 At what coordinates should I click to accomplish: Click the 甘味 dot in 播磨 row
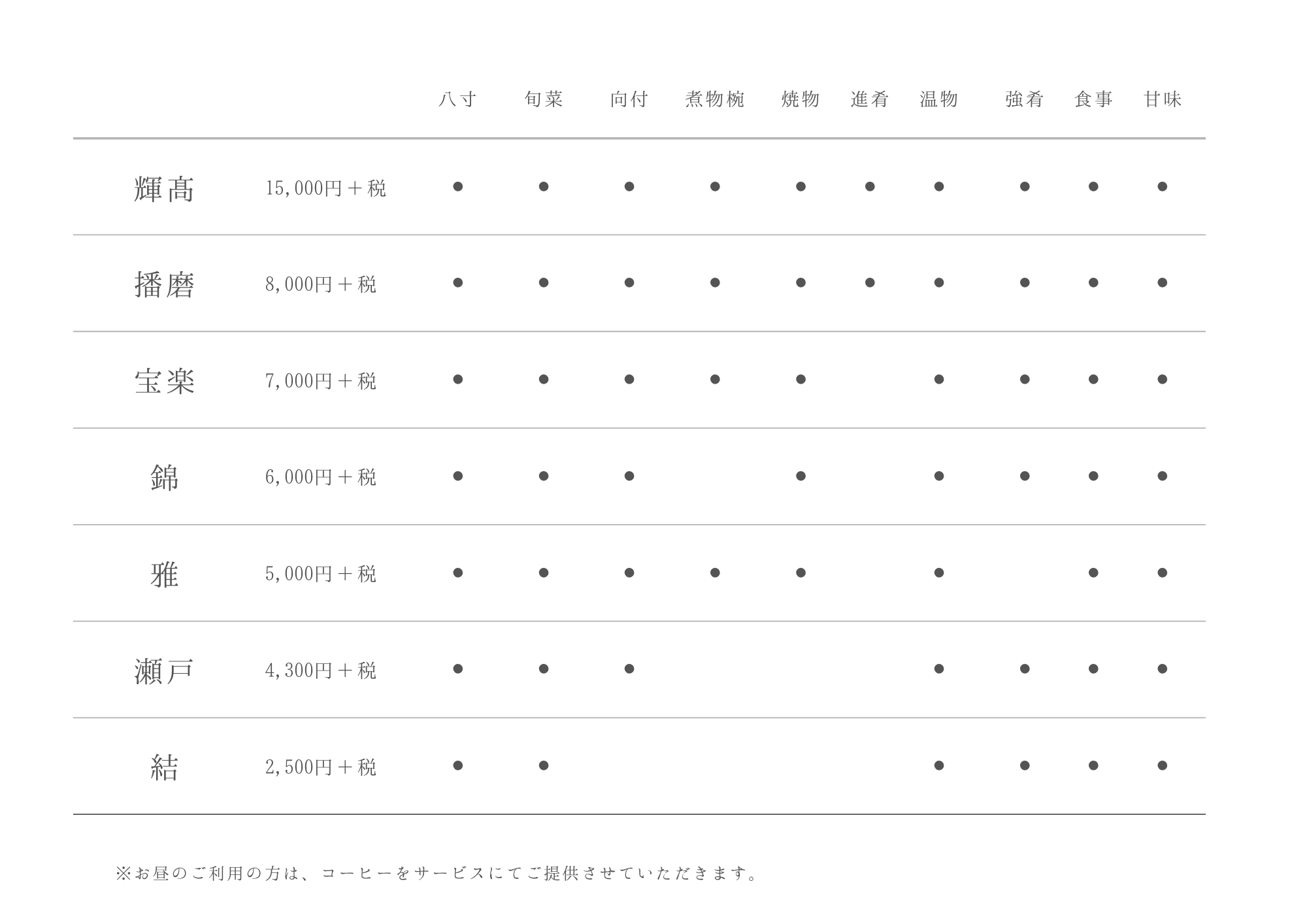[x=1163, y=282]
